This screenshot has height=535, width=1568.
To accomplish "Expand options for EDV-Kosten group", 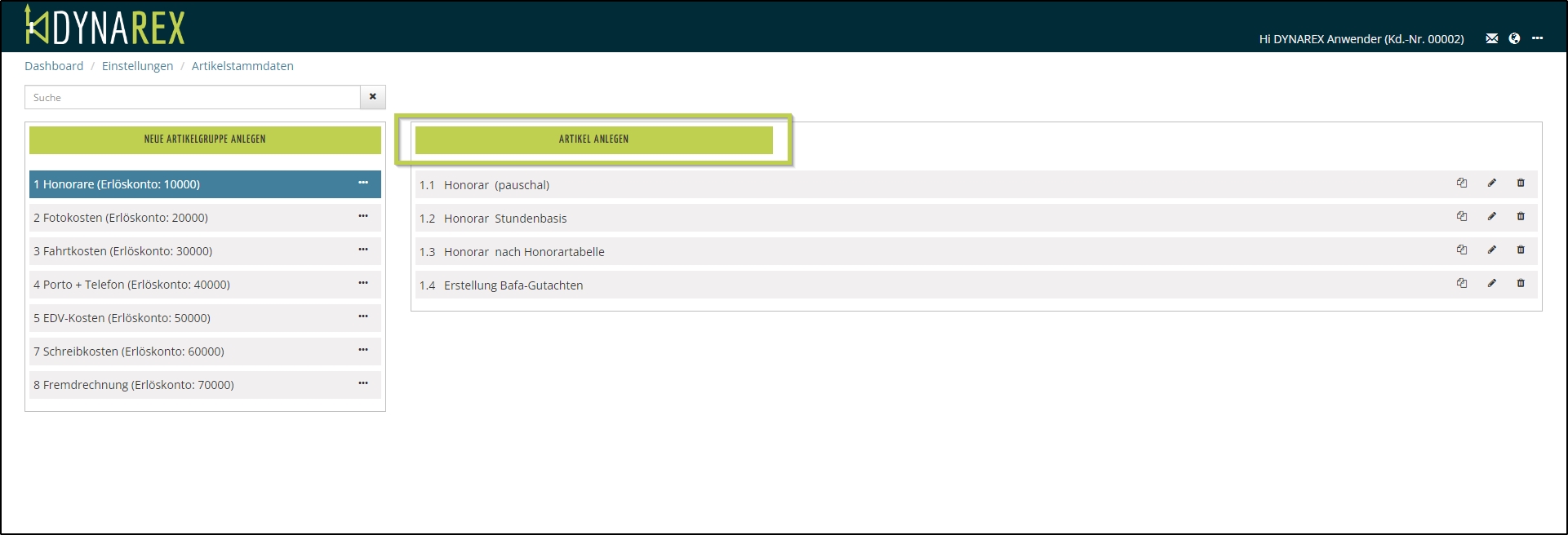I will click(x=363, y=317).
